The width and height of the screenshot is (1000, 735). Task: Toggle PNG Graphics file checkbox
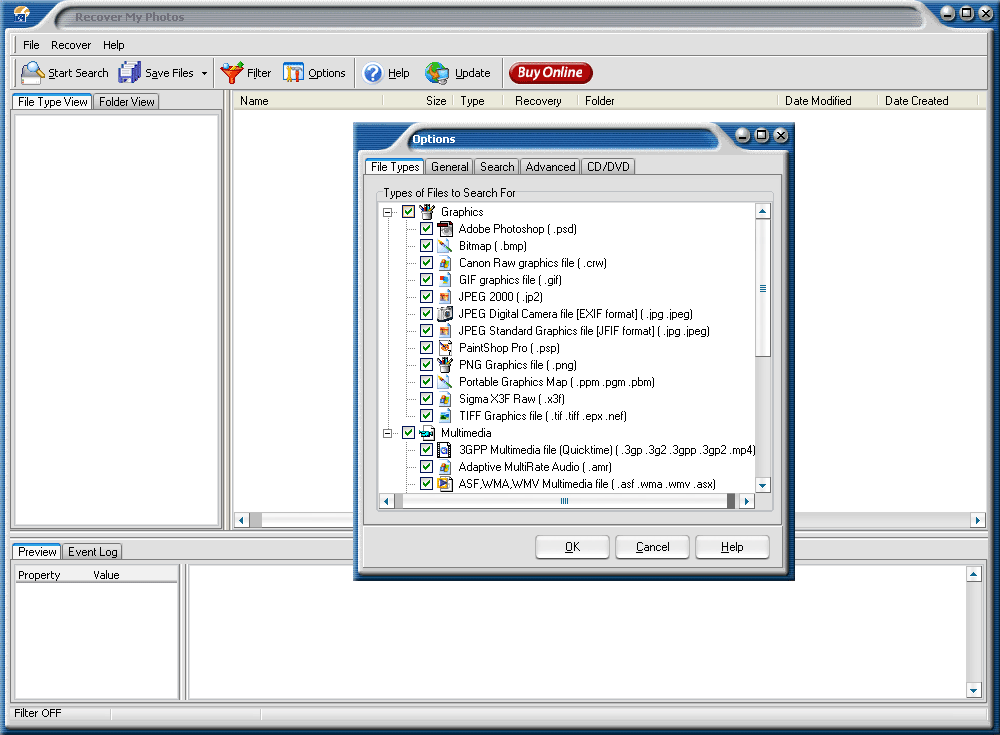(x=427, y=364)
